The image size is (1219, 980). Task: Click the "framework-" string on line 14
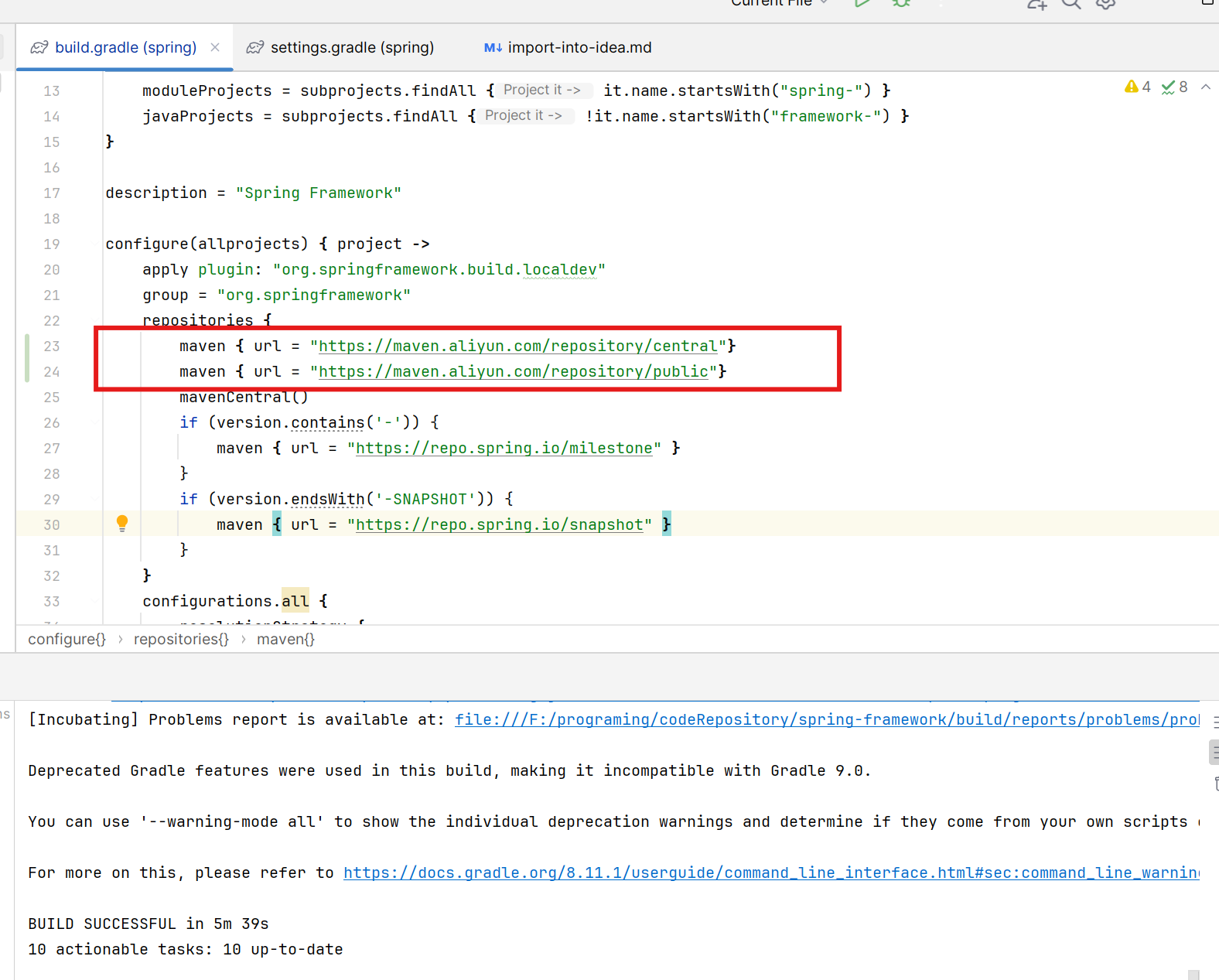[x=826, y=116]
